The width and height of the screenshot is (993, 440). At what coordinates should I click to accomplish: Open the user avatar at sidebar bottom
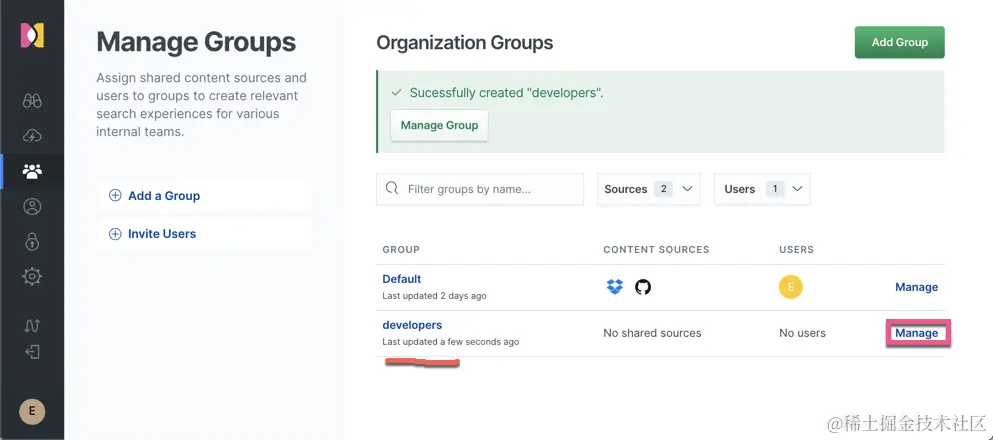click(32, 411)
